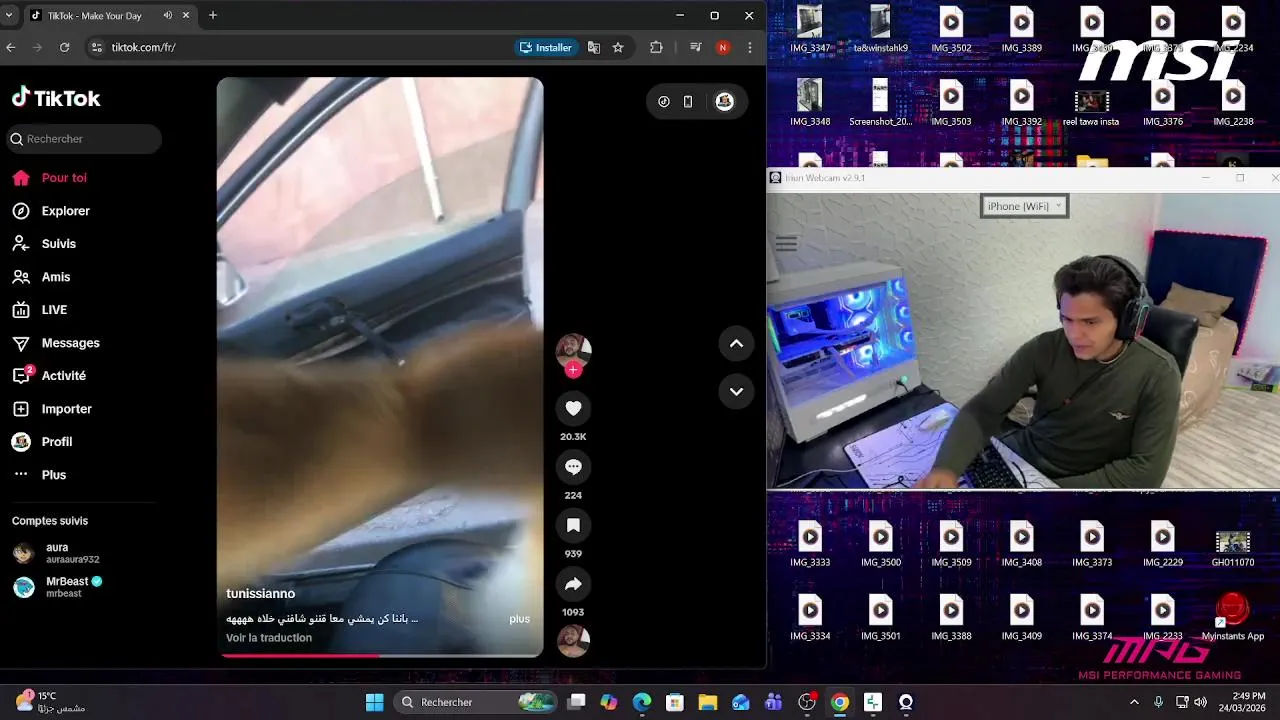Click the Installer button in the address bar
The width and height of the screenshot is (1280, 720).
pos(546,47)
